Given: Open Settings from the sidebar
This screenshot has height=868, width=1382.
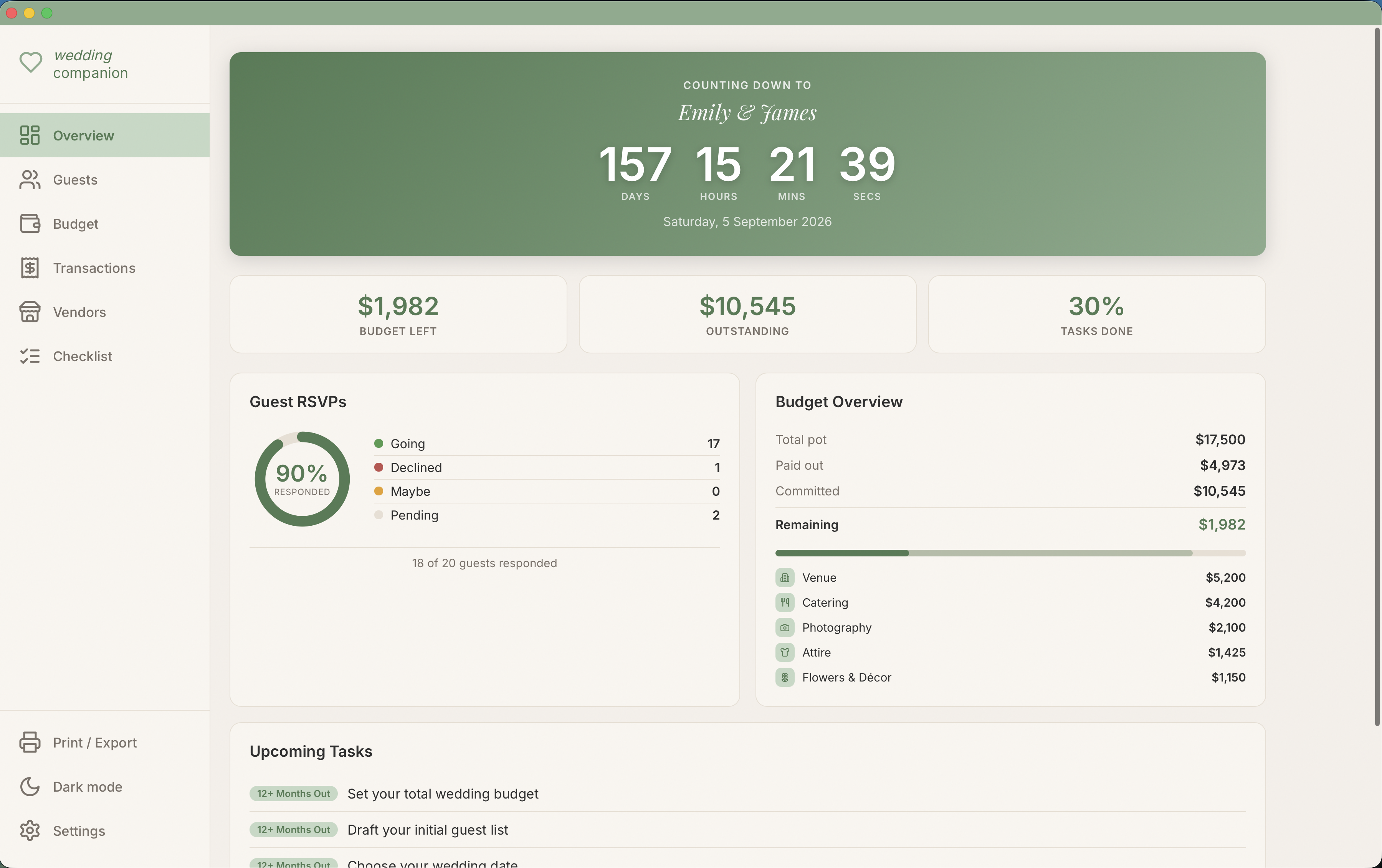Looking at the screenshot, I should (30, 831).
